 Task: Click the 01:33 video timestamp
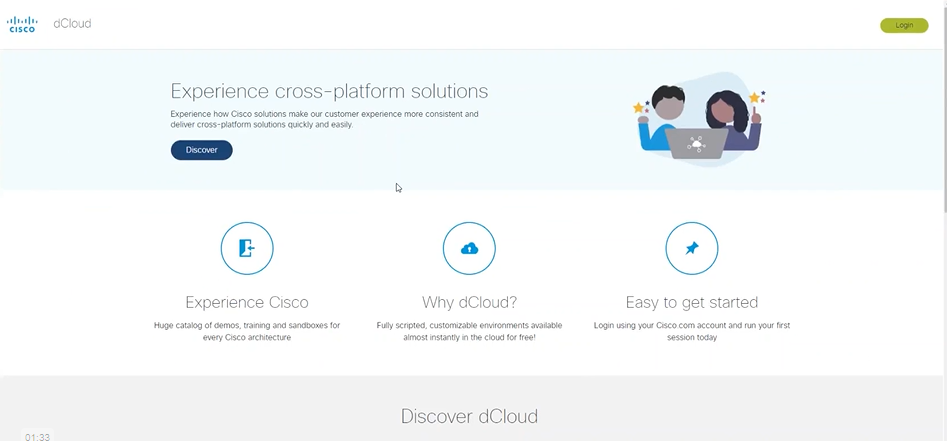pyautogui.click(x=37, y=437)
